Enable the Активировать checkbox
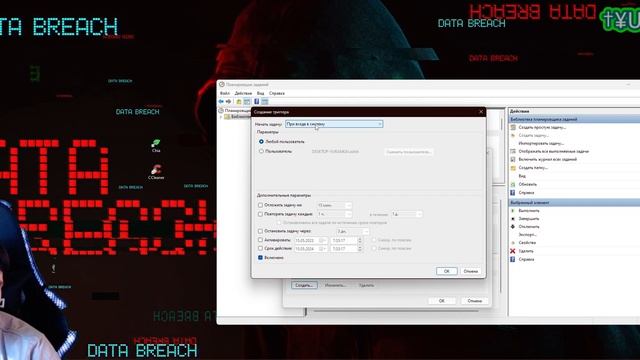This screenshot has height=360, width=640. 260,240
